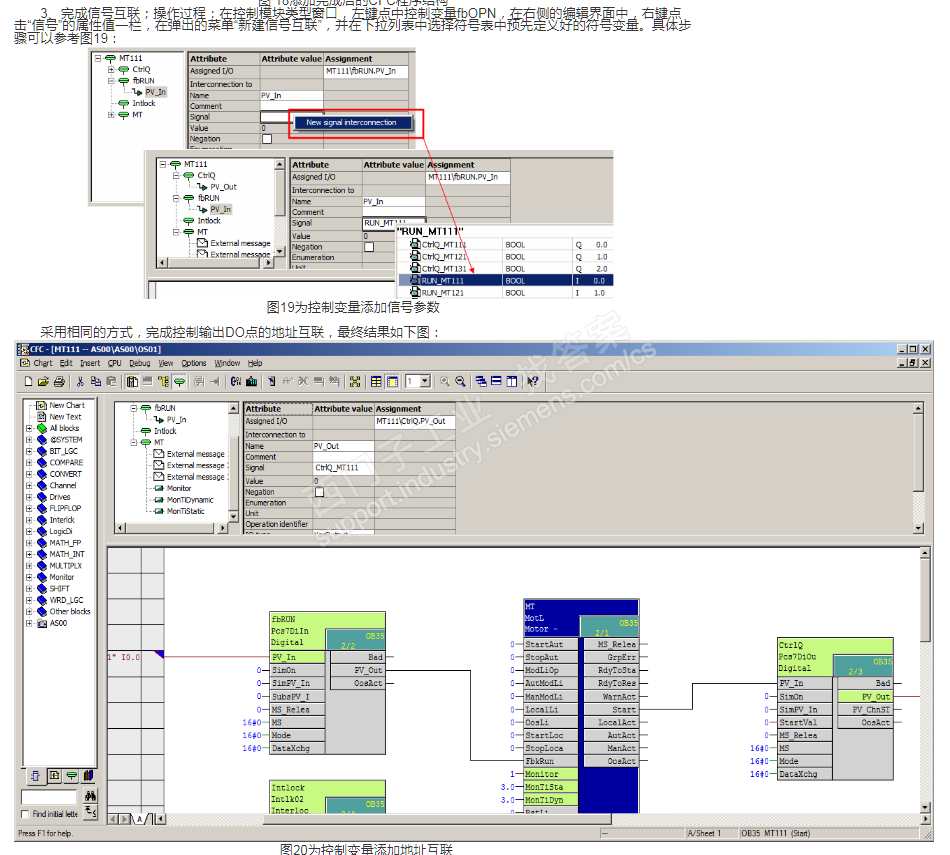Toggle the block catalog toolbar icon
The height and width of the screenshot is (855, 950).
pyautogui.click(x=132, y=382)
